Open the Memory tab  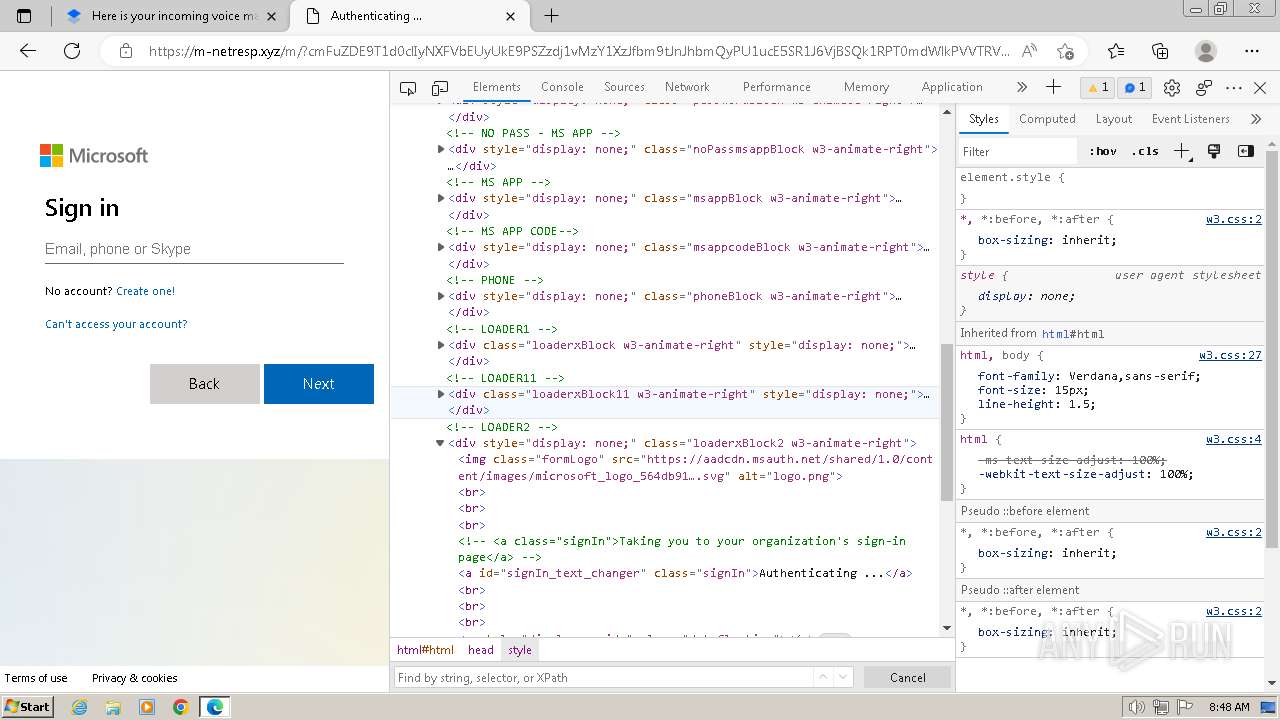pos(866,87)
